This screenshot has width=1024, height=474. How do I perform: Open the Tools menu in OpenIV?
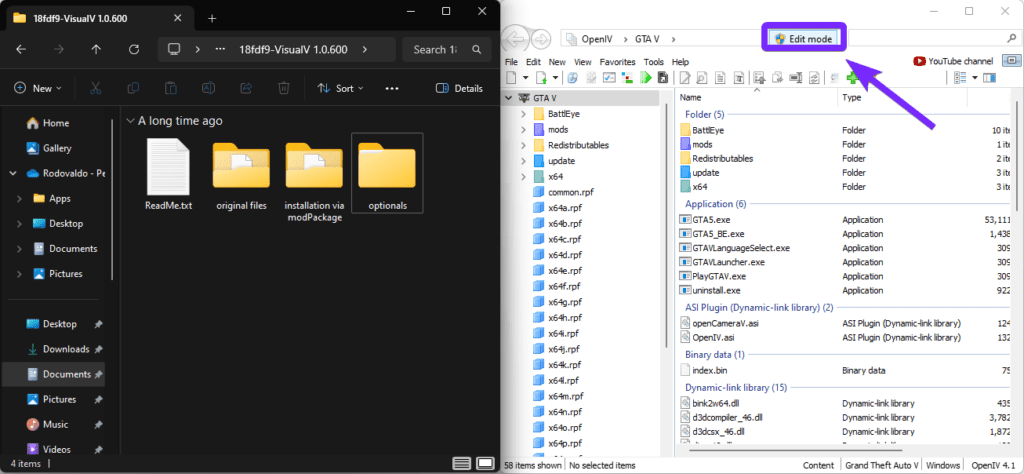(x=654, y=62)
